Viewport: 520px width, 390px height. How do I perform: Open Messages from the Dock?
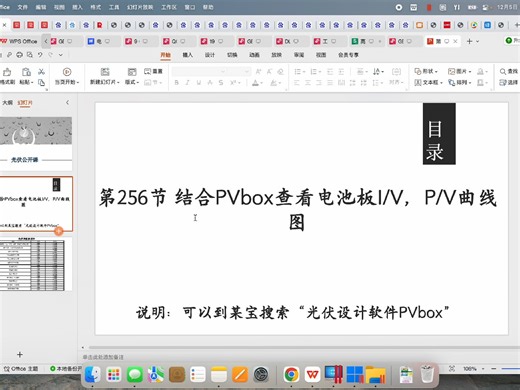click(x=134, y=374)
